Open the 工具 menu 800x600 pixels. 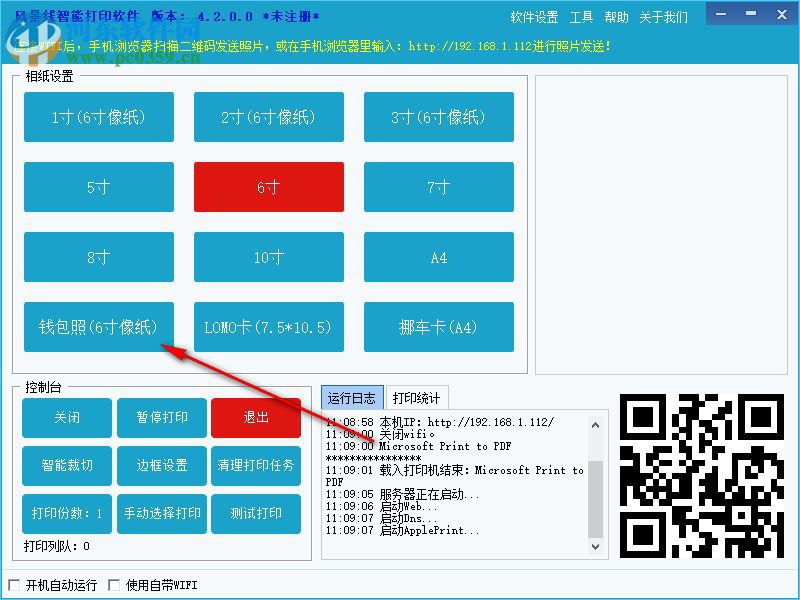(x=581, y=17)
